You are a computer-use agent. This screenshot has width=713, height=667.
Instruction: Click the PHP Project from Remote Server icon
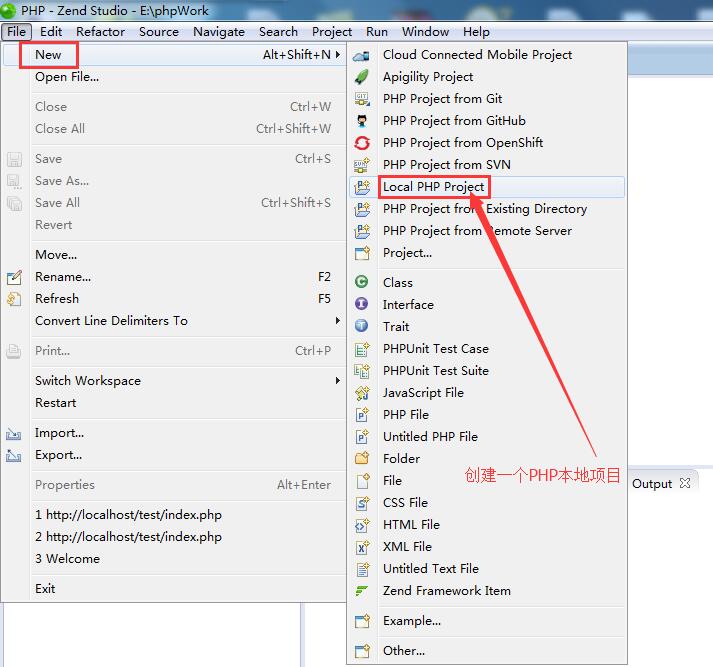click(x=362, y=231)
